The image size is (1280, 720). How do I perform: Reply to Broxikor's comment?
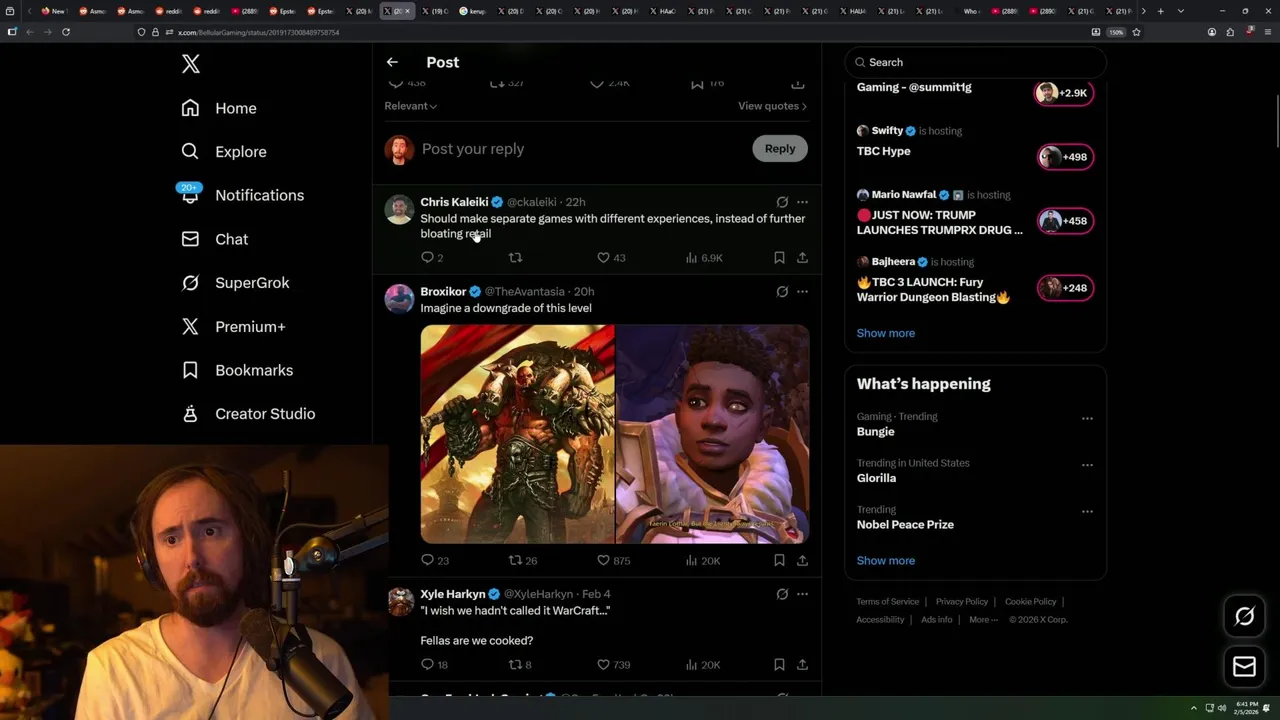tap(435, 561)
